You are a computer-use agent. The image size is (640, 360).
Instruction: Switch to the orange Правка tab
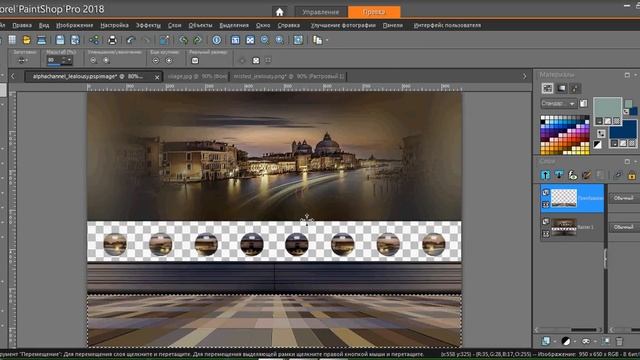pos(374,12)
